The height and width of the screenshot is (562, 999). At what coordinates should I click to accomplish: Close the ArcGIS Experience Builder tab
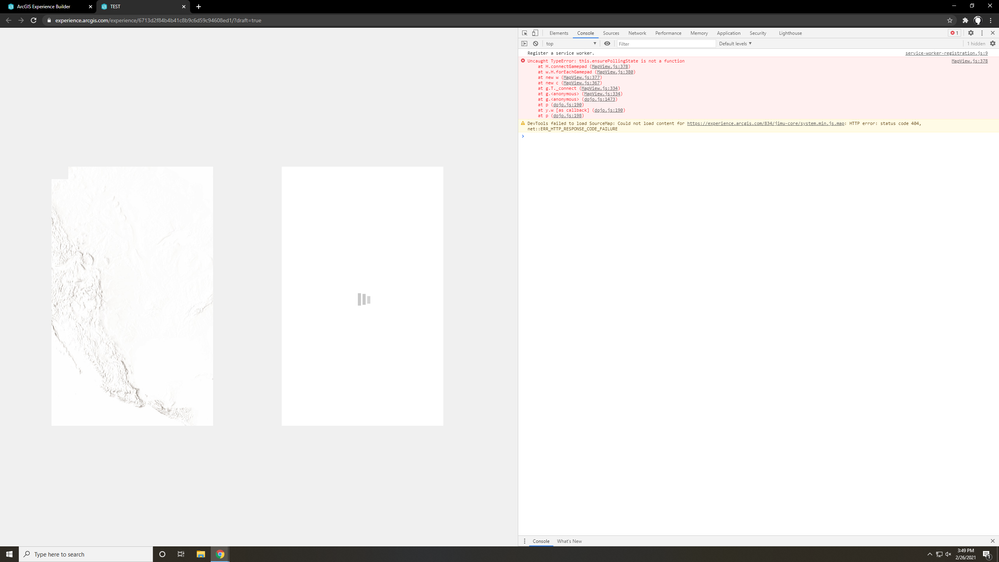click(90, 6)
